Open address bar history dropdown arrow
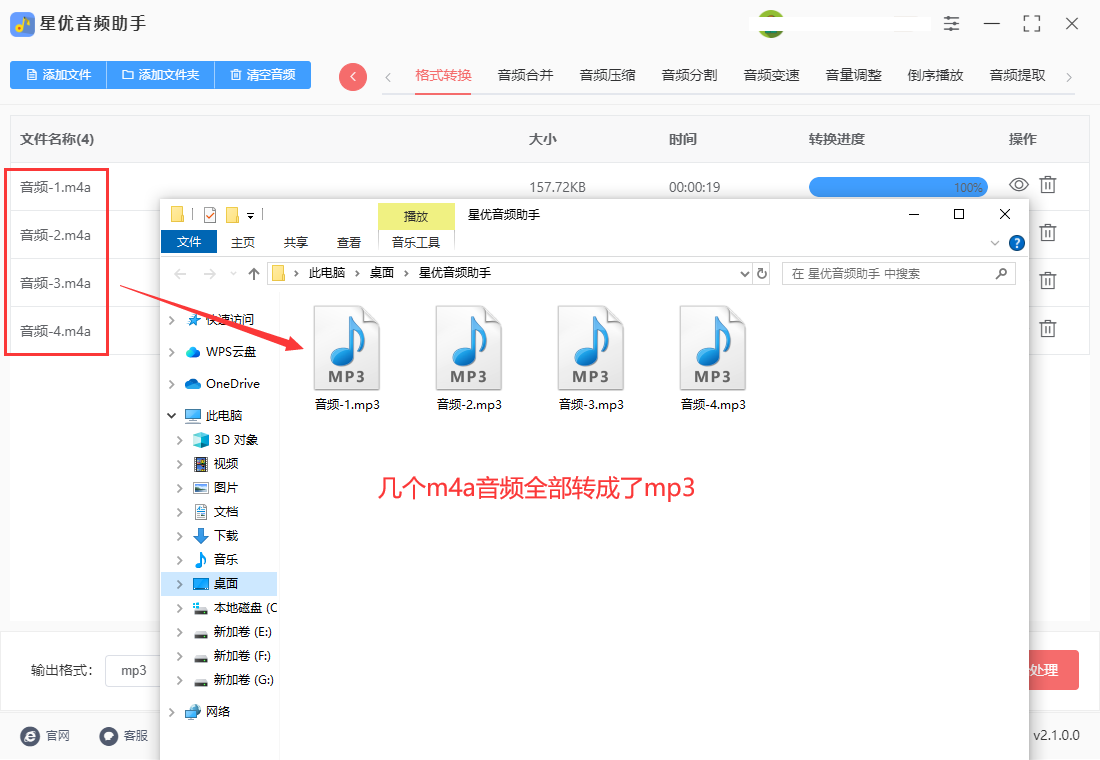1100x760 pixels. [x=745, y=274]
